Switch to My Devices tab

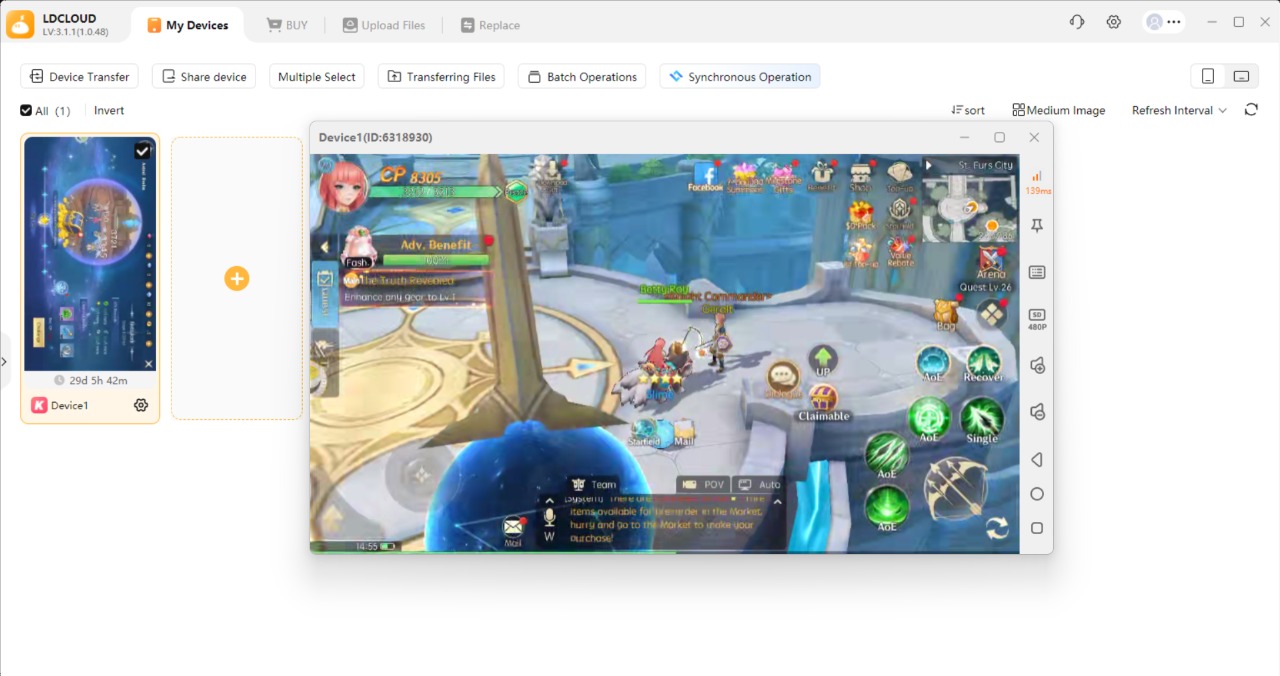coord(188,25)
